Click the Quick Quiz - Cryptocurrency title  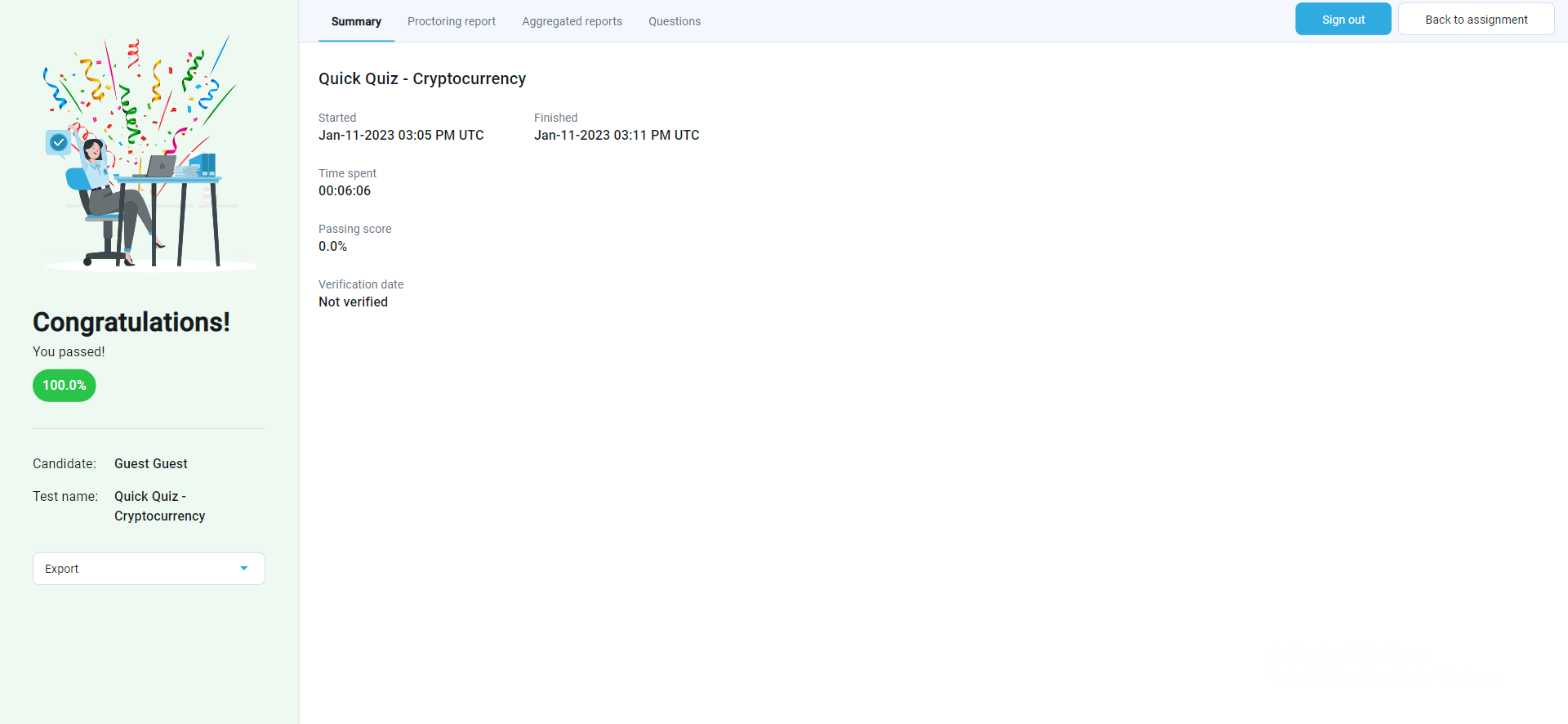tap(422, 79)
